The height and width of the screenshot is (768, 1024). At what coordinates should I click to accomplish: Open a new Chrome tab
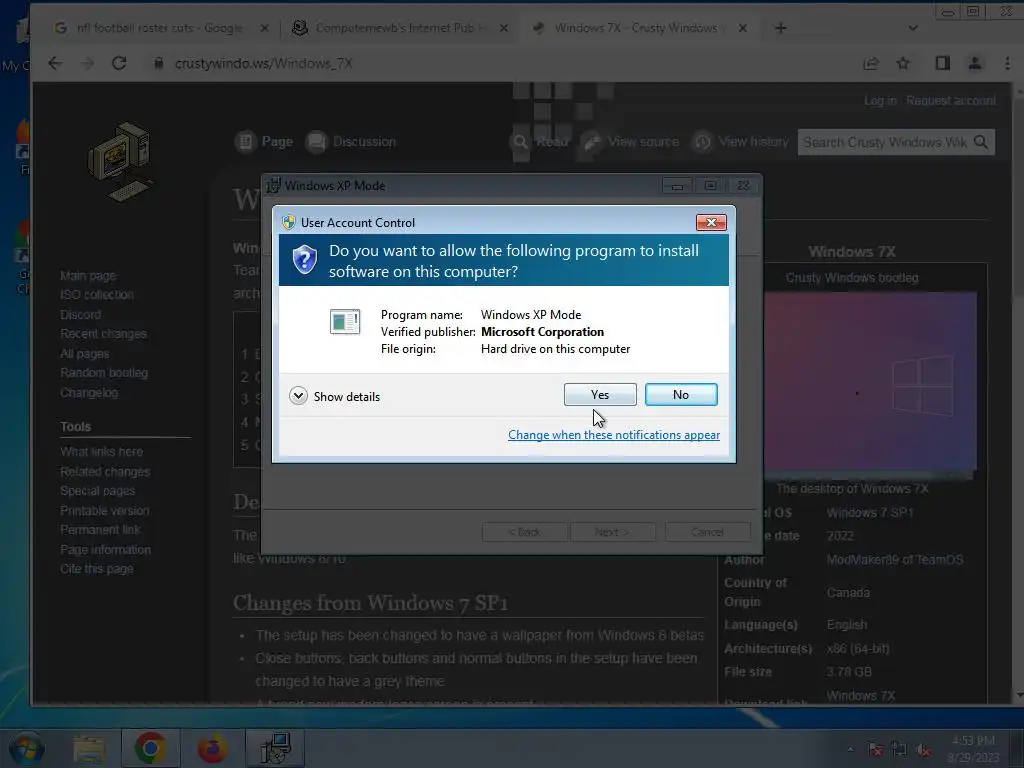[780, 28]
